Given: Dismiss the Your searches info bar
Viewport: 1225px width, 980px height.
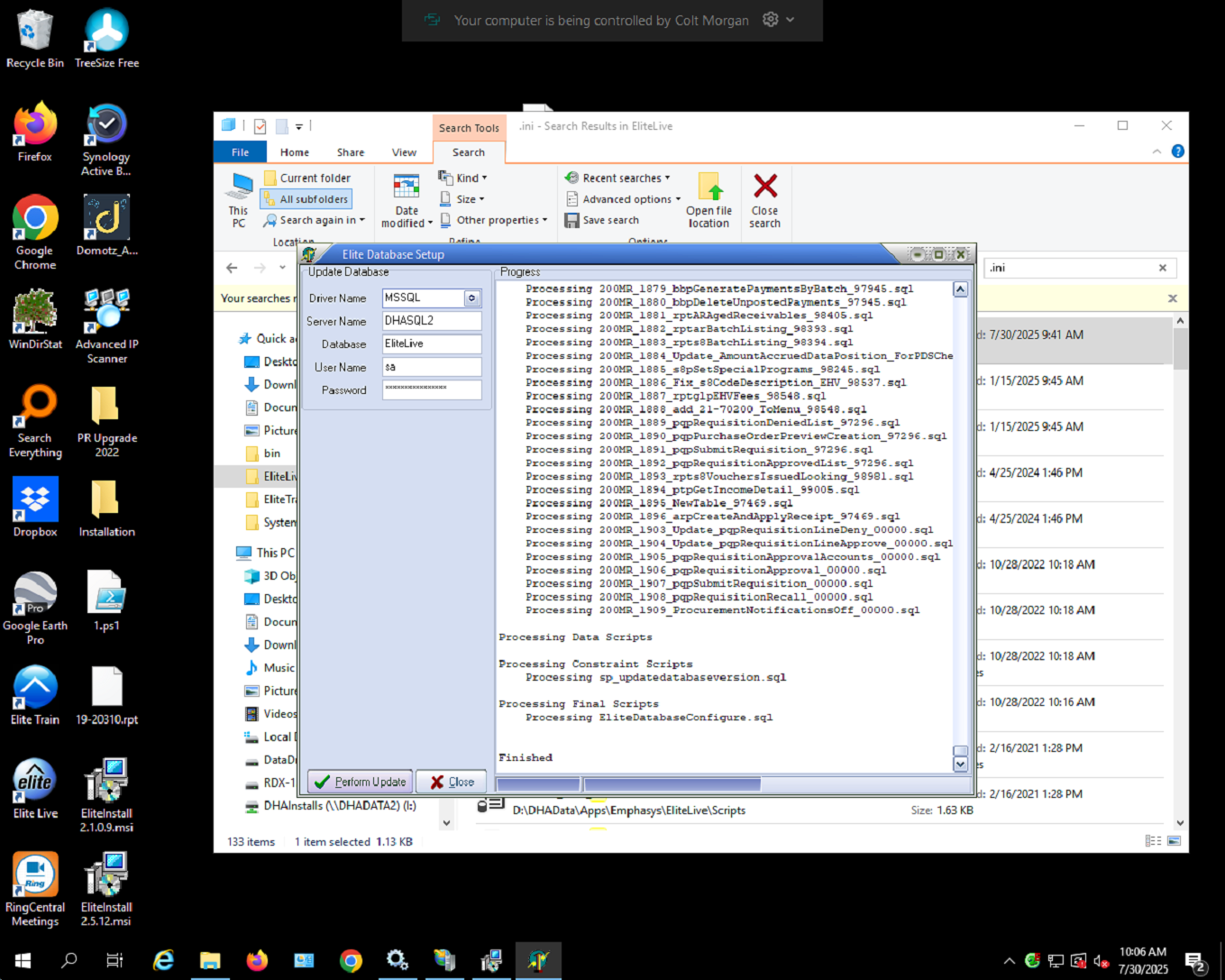Looking at the screenshot, I should coord(1173,298).
